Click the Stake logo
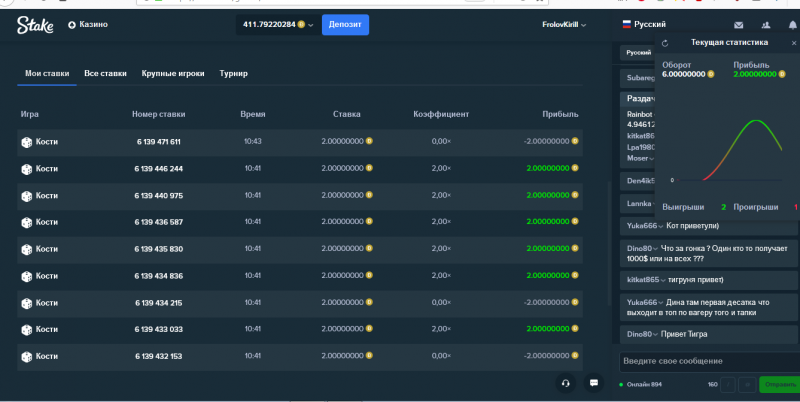The width and height of the screenshot is (800, 402). 35,24
